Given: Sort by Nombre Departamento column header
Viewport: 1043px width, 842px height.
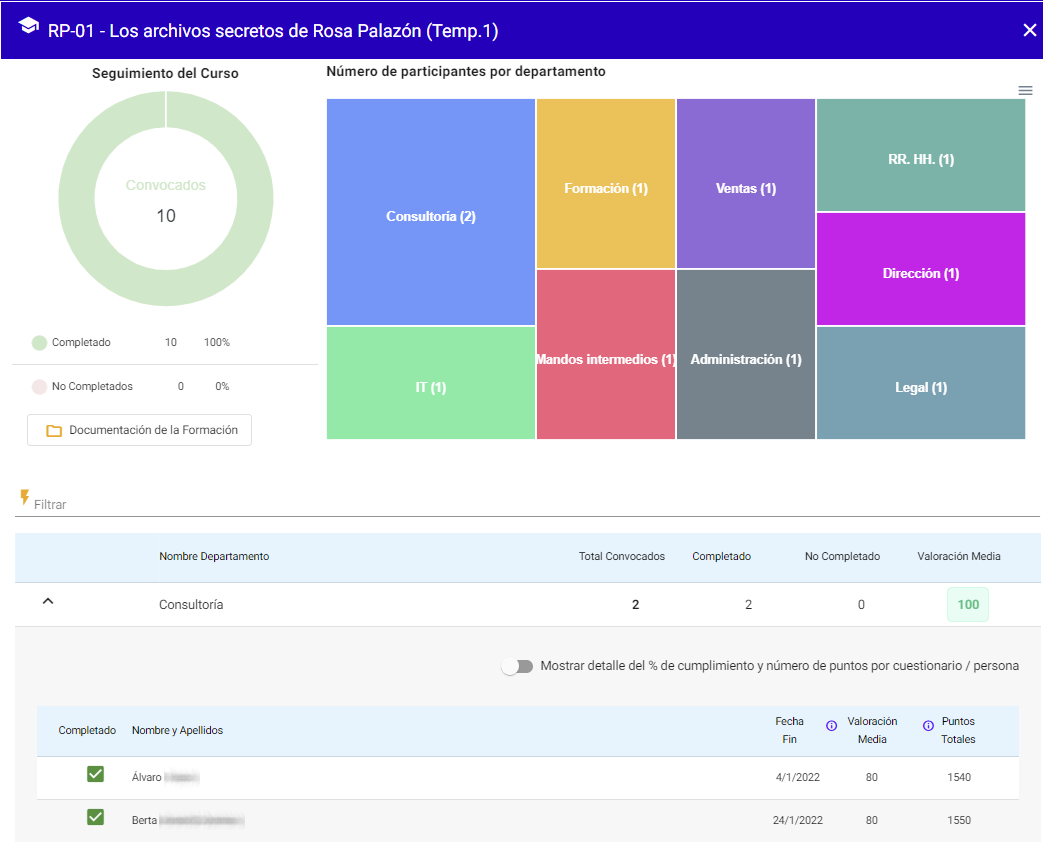Looking at the screenshot, I should click(214, 557).
